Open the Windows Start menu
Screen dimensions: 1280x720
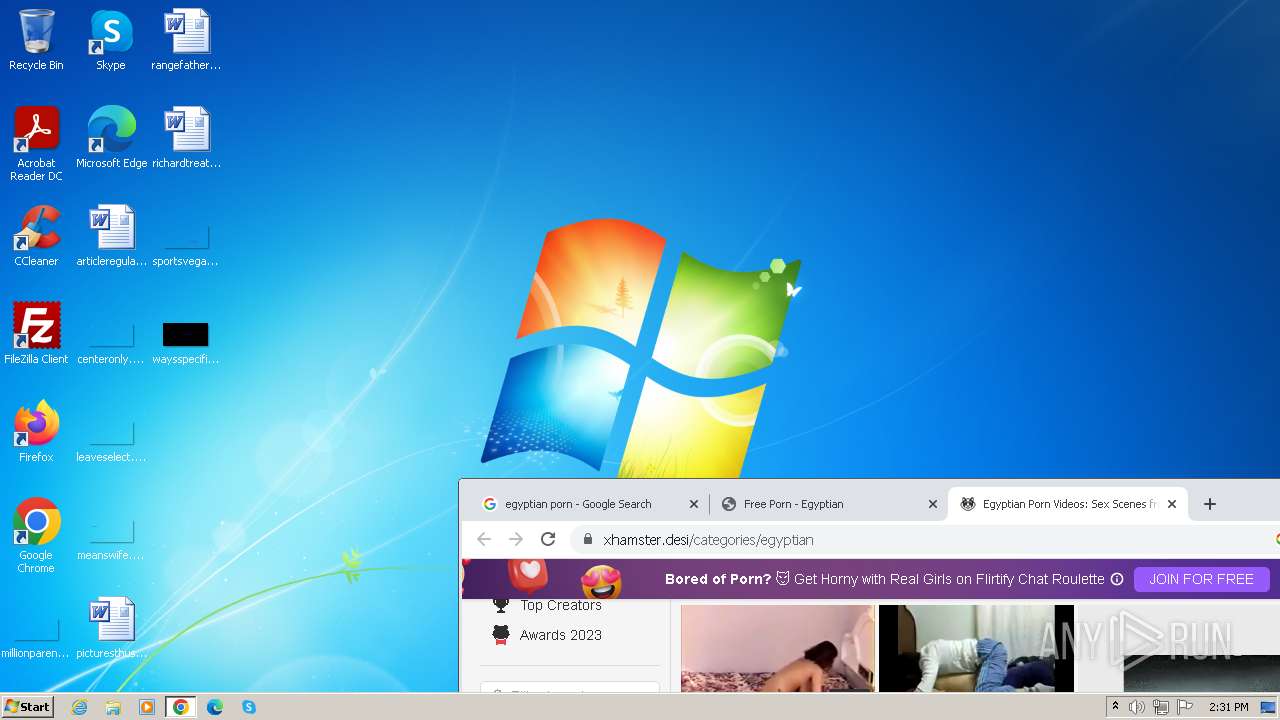coord(27,707)
